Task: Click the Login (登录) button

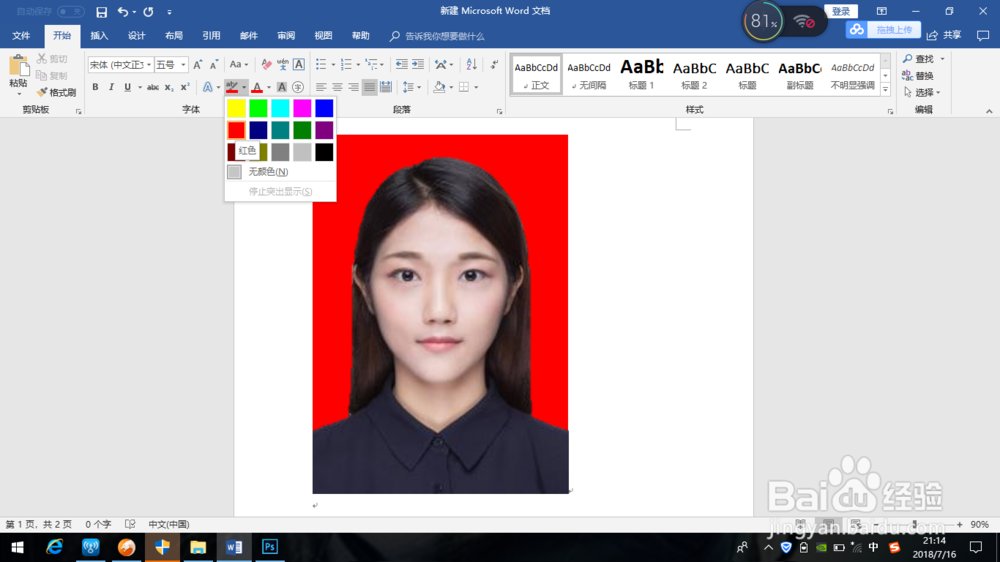Action: pos(841,11)
